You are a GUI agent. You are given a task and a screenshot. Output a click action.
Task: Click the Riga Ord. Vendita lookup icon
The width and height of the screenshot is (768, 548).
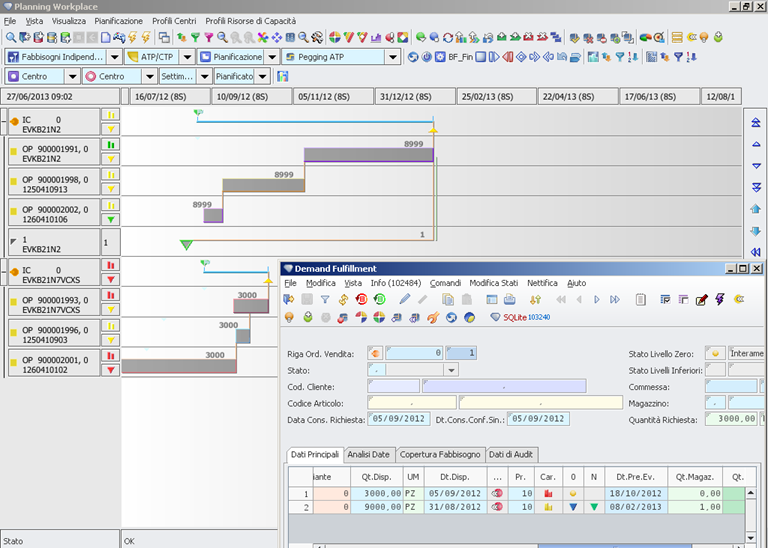(x=374, y=353)
